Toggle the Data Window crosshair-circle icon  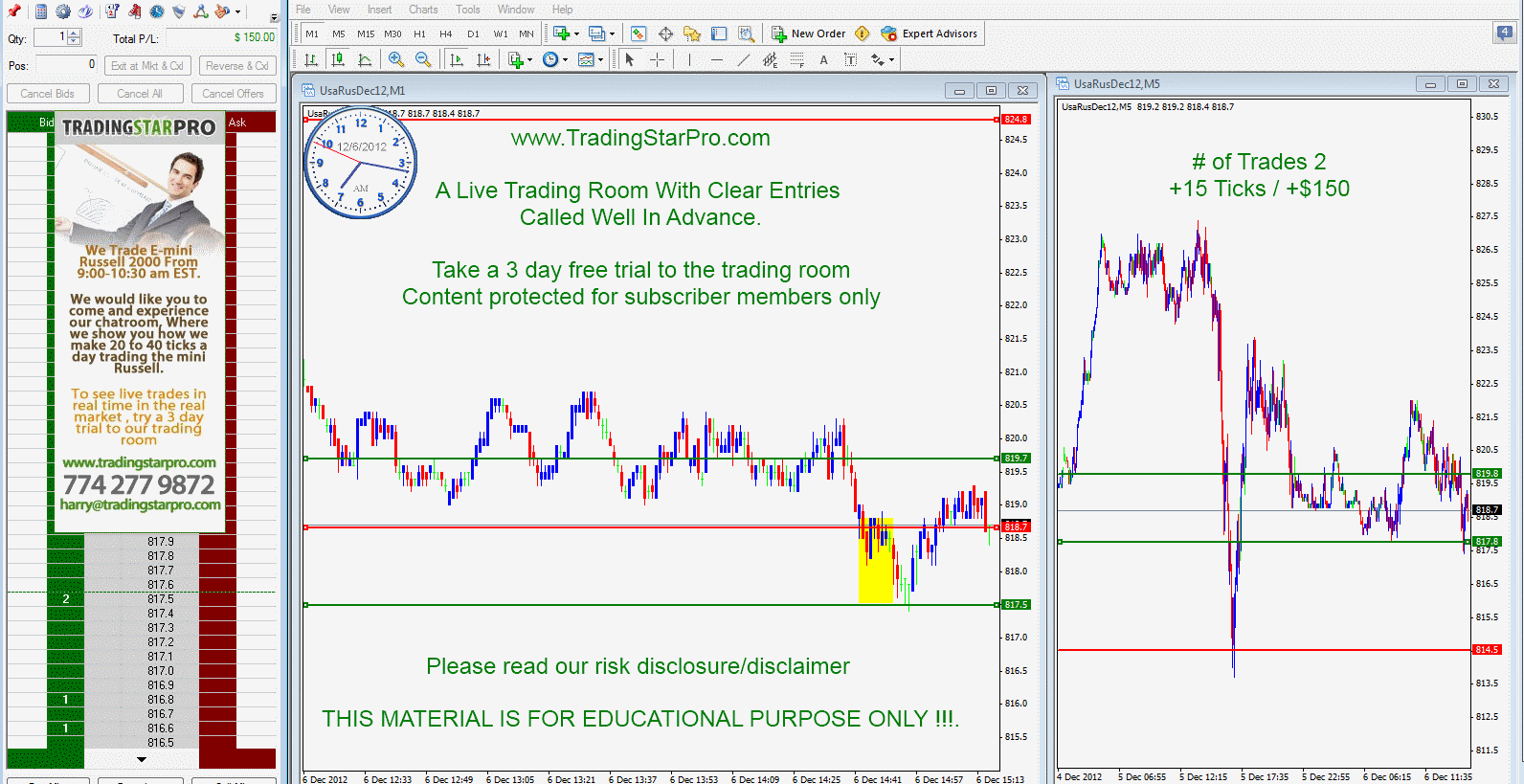(665, 34)
